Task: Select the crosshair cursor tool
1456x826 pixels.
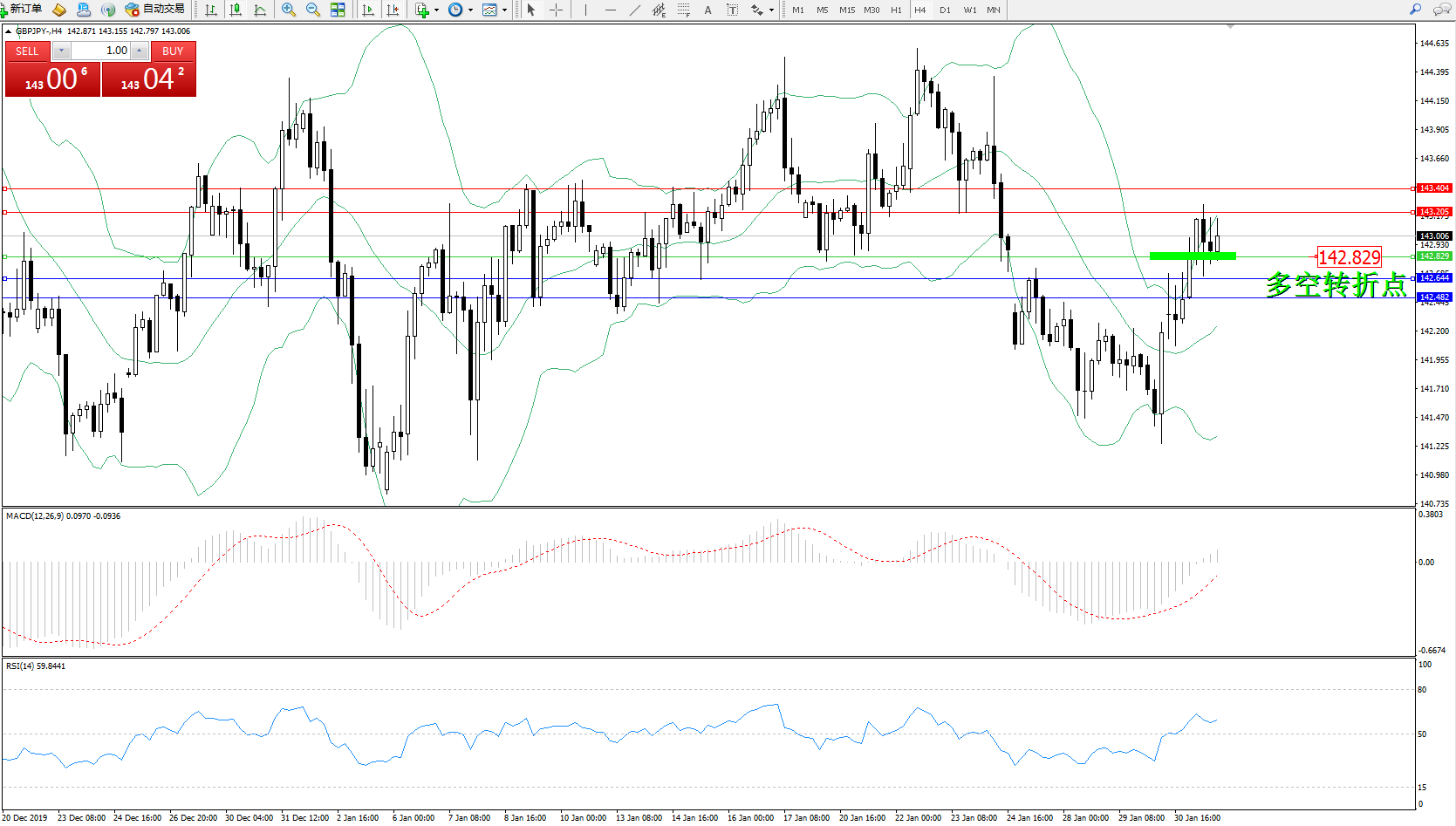Action: (x=556, y=10)
